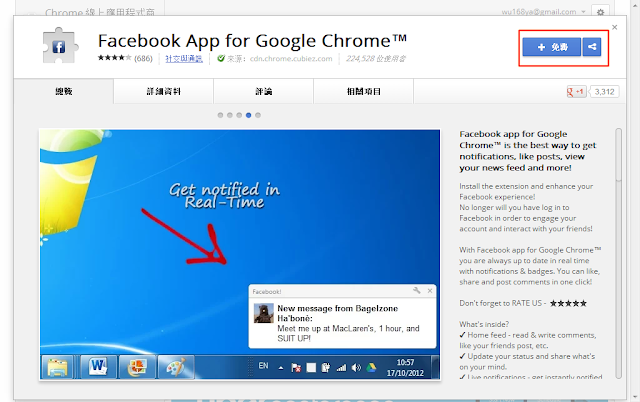The height and width of the screenshot is (402, 640).
Task: Click the description panel vertical scrollbar
Action: tap(619, 253)
